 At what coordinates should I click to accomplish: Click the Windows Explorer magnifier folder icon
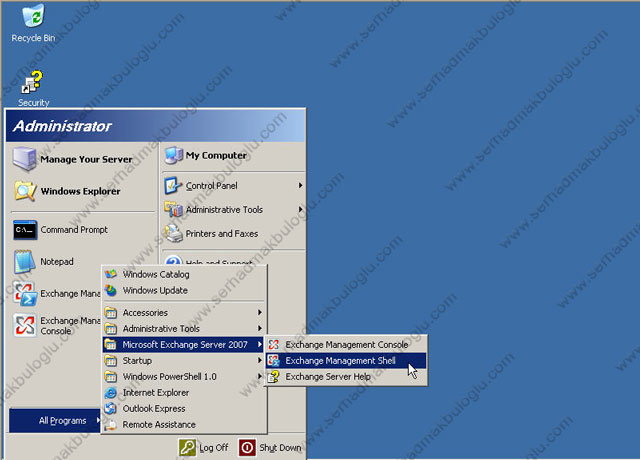[x=25, y=191]
